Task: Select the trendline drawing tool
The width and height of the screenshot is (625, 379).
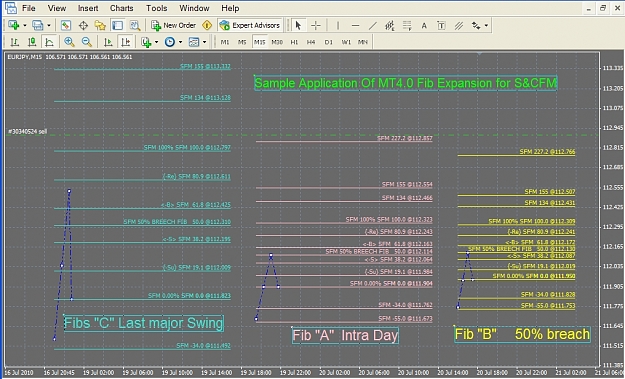Action: coord(372,26)
